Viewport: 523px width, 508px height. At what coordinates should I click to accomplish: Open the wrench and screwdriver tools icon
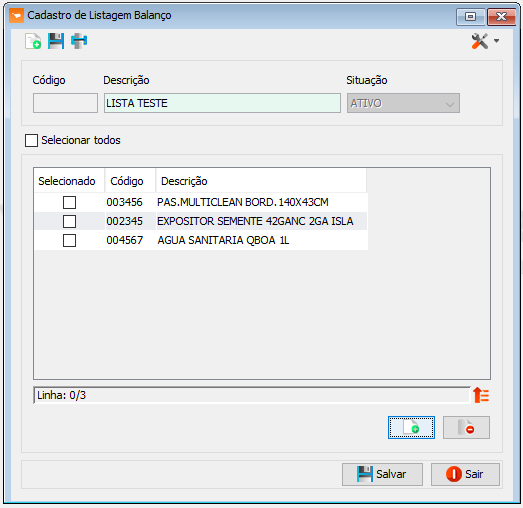tap(480, 41)
